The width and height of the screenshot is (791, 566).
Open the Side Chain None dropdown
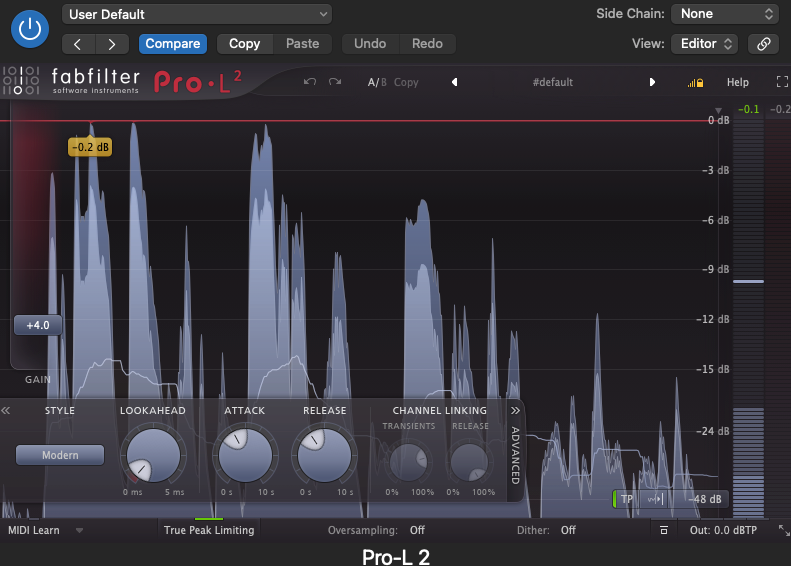click(725, 14)
